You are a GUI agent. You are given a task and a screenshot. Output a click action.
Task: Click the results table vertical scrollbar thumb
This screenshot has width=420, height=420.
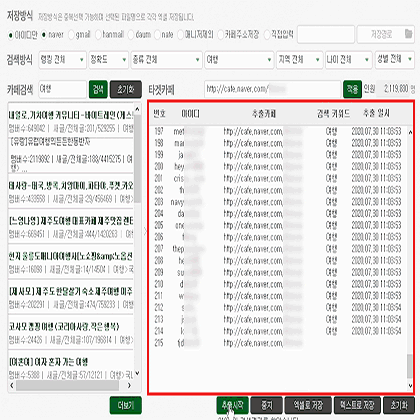pyautogui.click(x=410, y=366)
